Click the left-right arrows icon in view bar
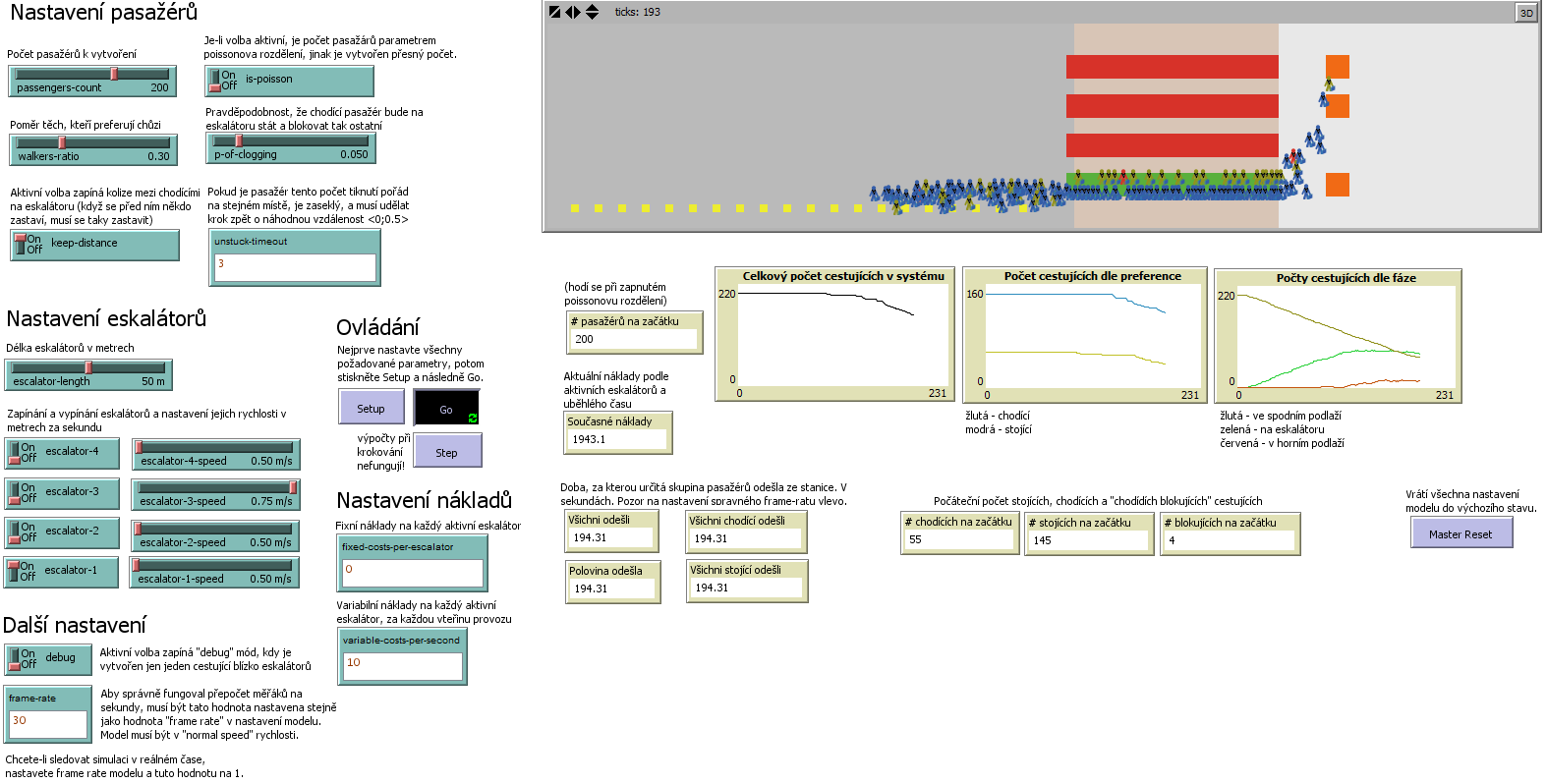 tap(573, 12)
